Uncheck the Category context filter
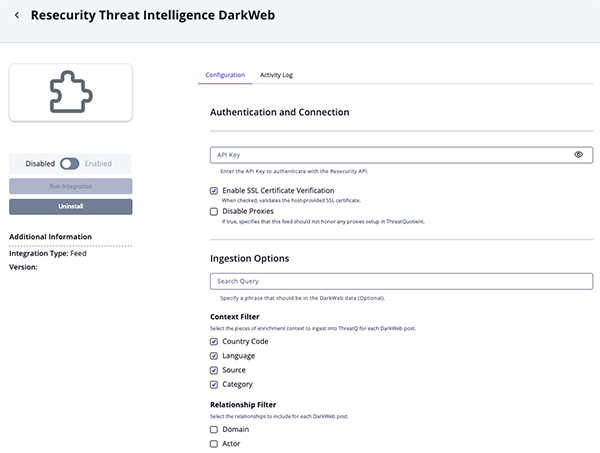600x453 pixels. point(214,384)
